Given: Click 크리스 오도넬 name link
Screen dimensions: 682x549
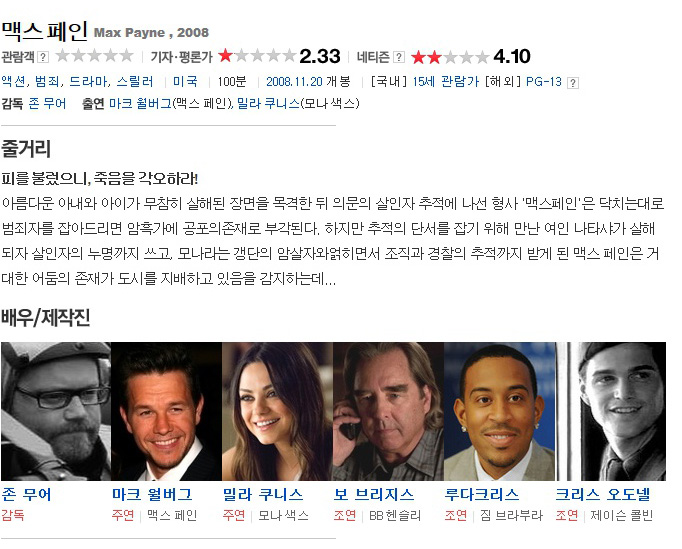Looking at the screenshot, I should 602,495.
